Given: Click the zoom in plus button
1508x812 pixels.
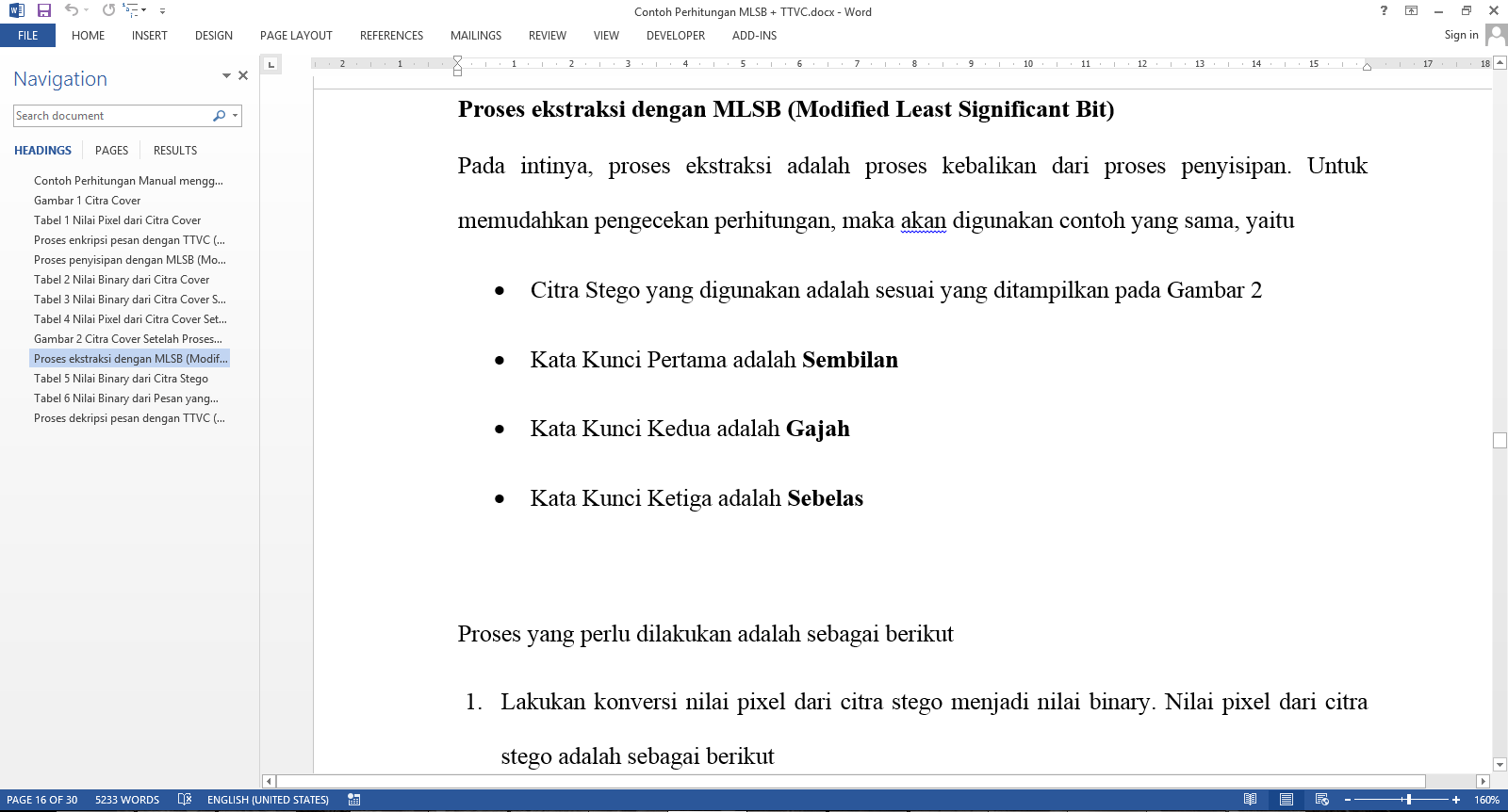Looking at the screenshot, I should click(x=1456, y=800).
